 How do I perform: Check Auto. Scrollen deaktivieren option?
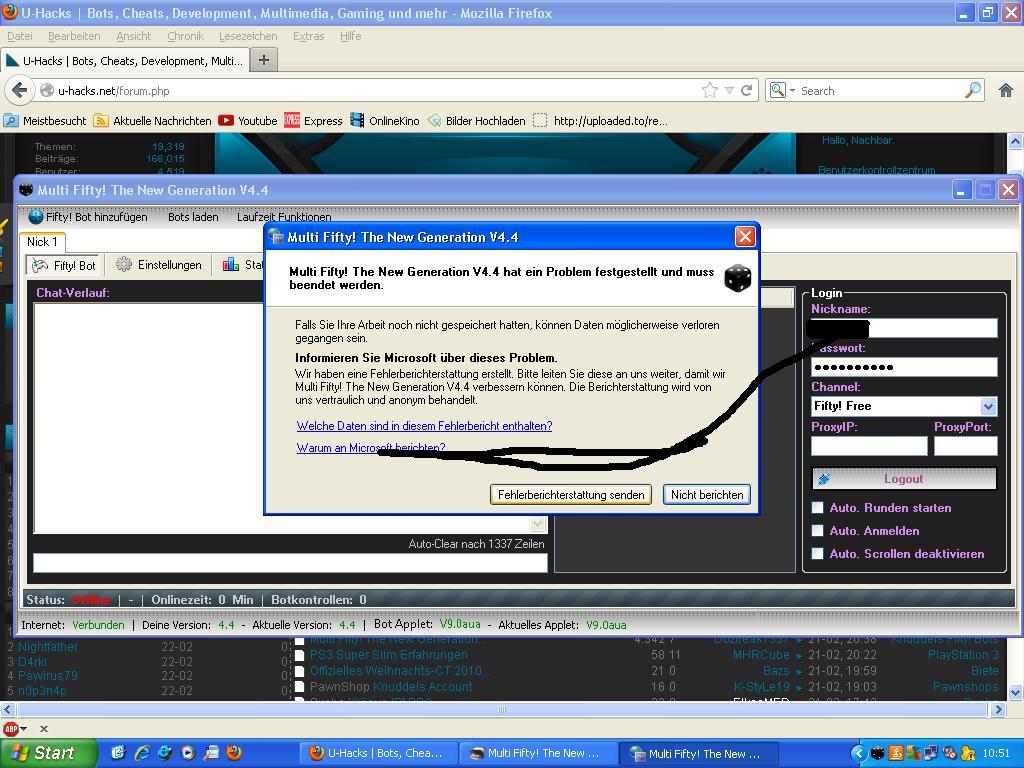(x=817, y=554)
